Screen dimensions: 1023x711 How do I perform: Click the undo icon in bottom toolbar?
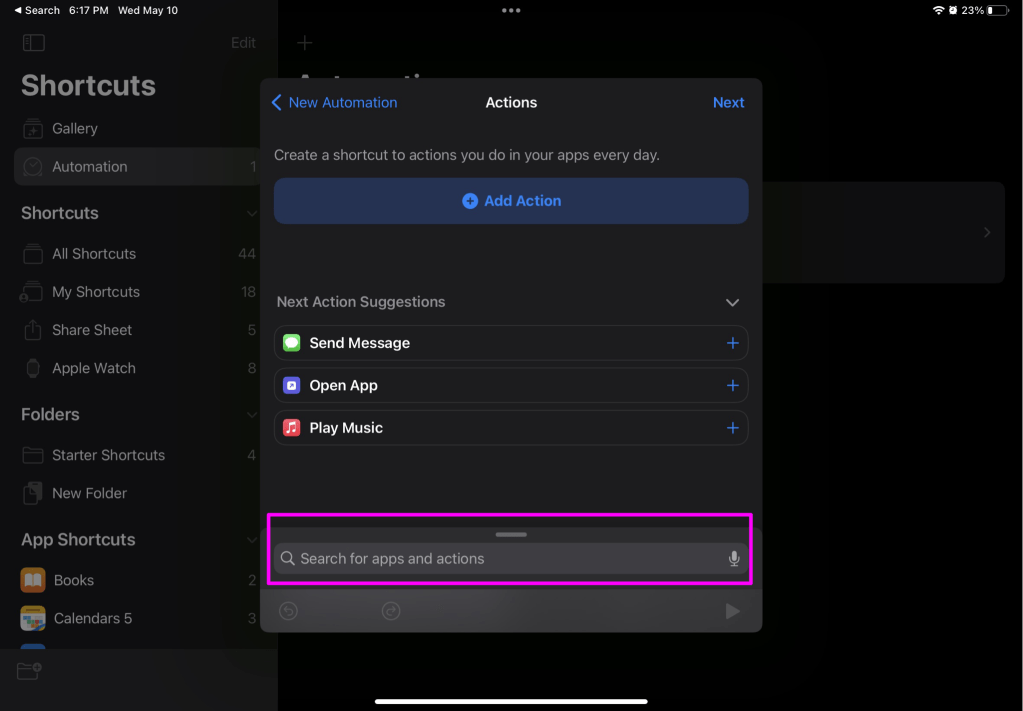tap(289, 611)
